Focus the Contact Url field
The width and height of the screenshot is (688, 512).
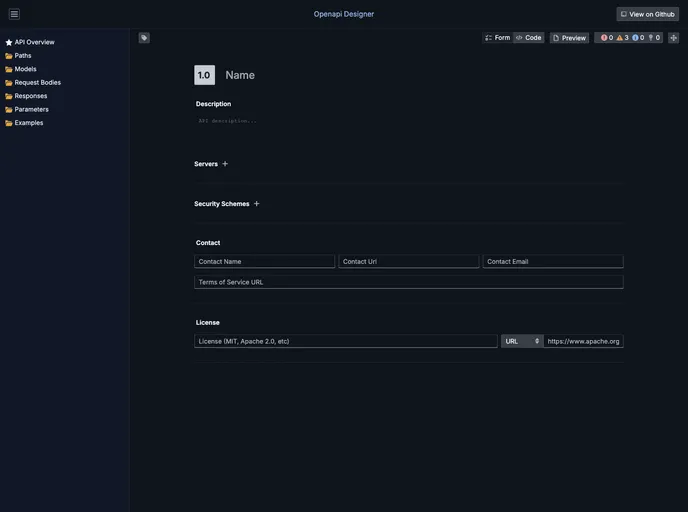[x=408, y=261]
